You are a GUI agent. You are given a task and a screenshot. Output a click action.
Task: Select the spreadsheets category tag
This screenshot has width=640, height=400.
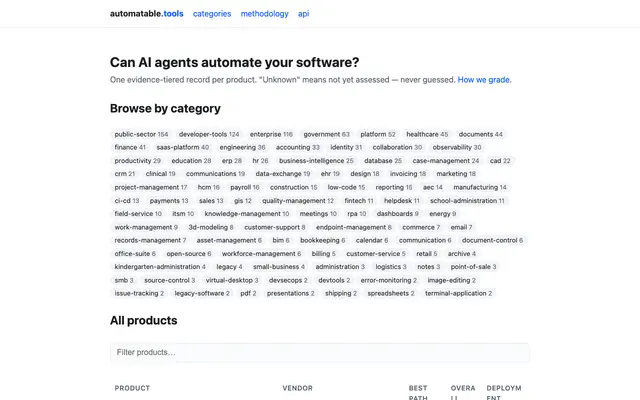391,293
